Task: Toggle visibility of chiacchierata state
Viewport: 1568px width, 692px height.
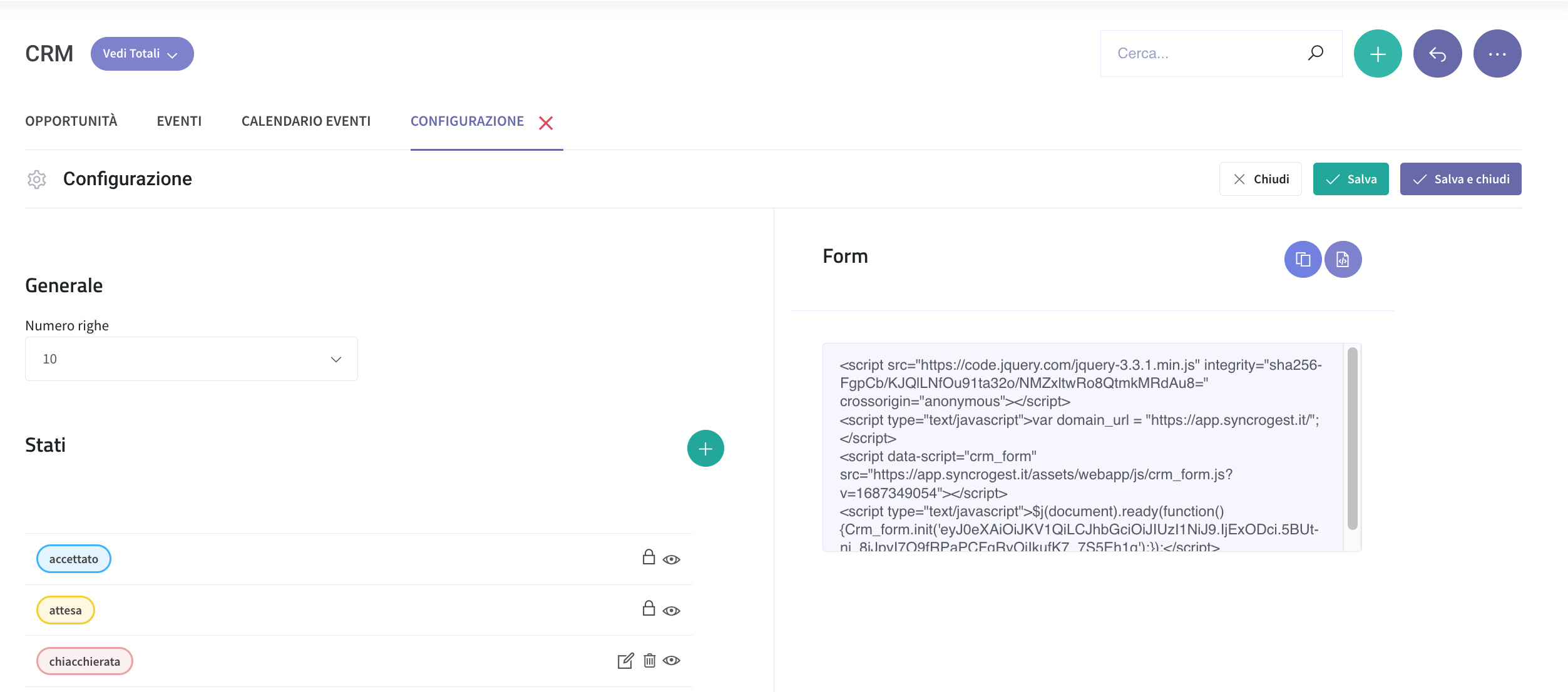Action: click(672, 661)
